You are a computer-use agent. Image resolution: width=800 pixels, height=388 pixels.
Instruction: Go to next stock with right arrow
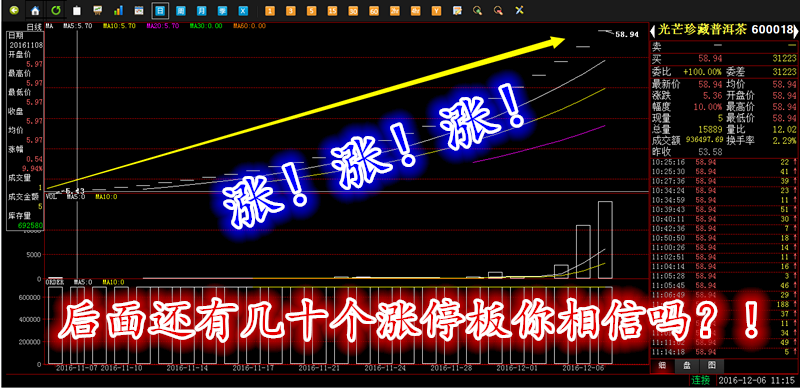796,31
